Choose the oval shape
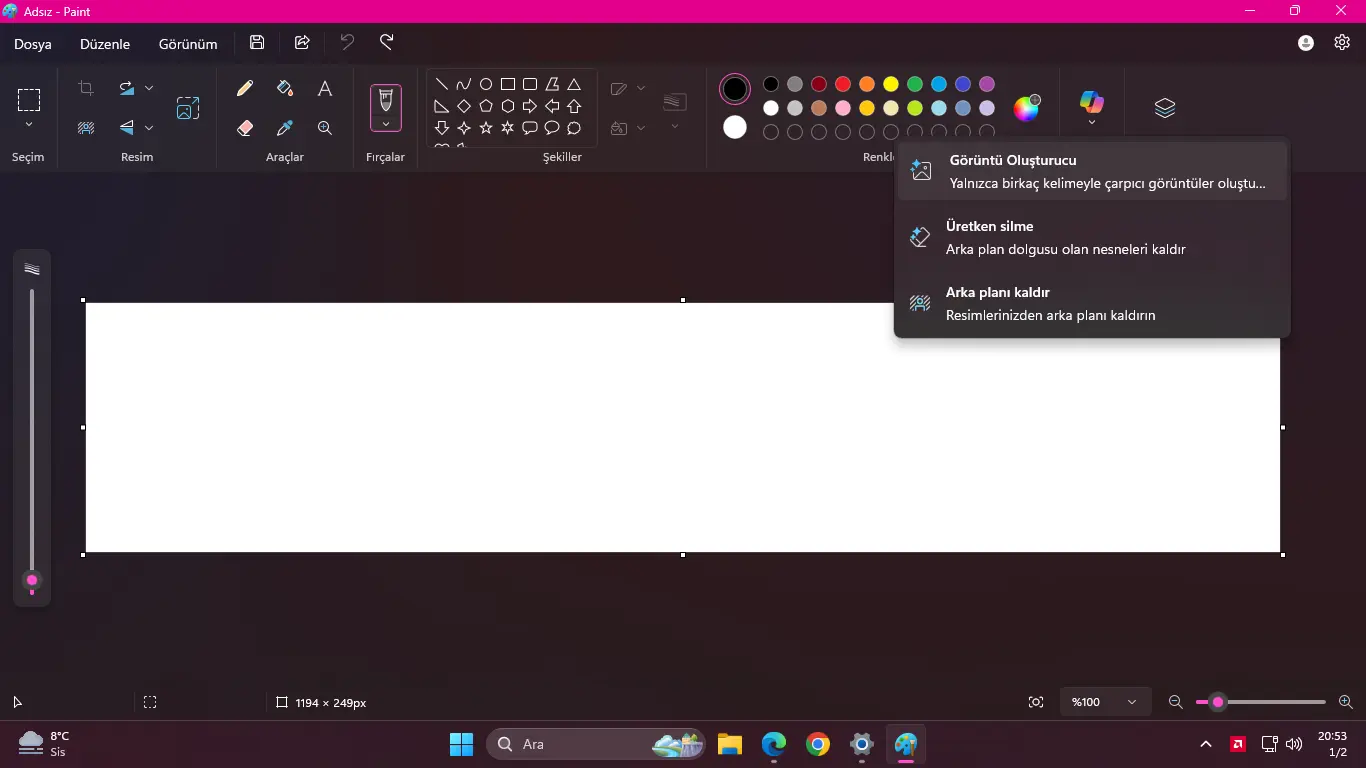The height and width of the screenshot is (768, 1366). (x=486, y=84)
